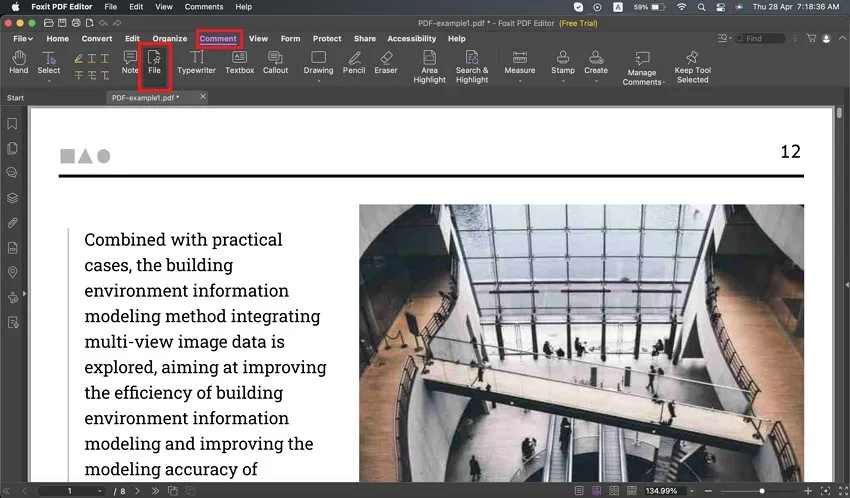Toggle Keep Tool Selected
The width and height of the screenshot is (850, 498).
click(x=692, y=66)
